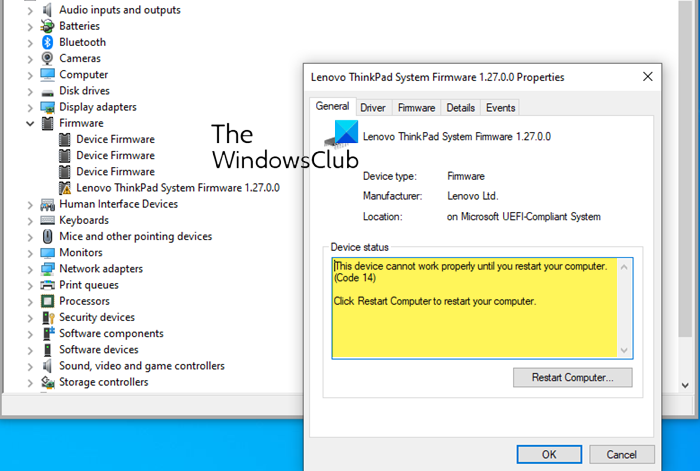Click the Human Interface Devices icon

47,204
